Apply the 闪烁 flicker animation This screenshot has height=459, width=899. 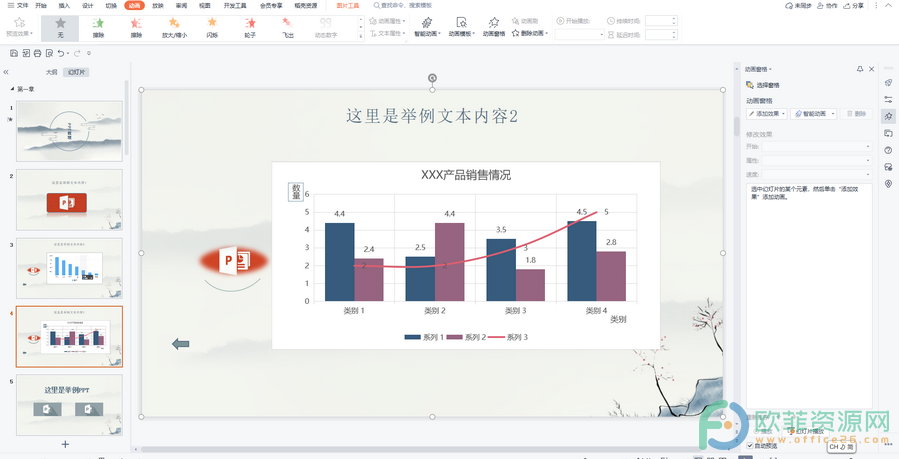pos(212,28)
